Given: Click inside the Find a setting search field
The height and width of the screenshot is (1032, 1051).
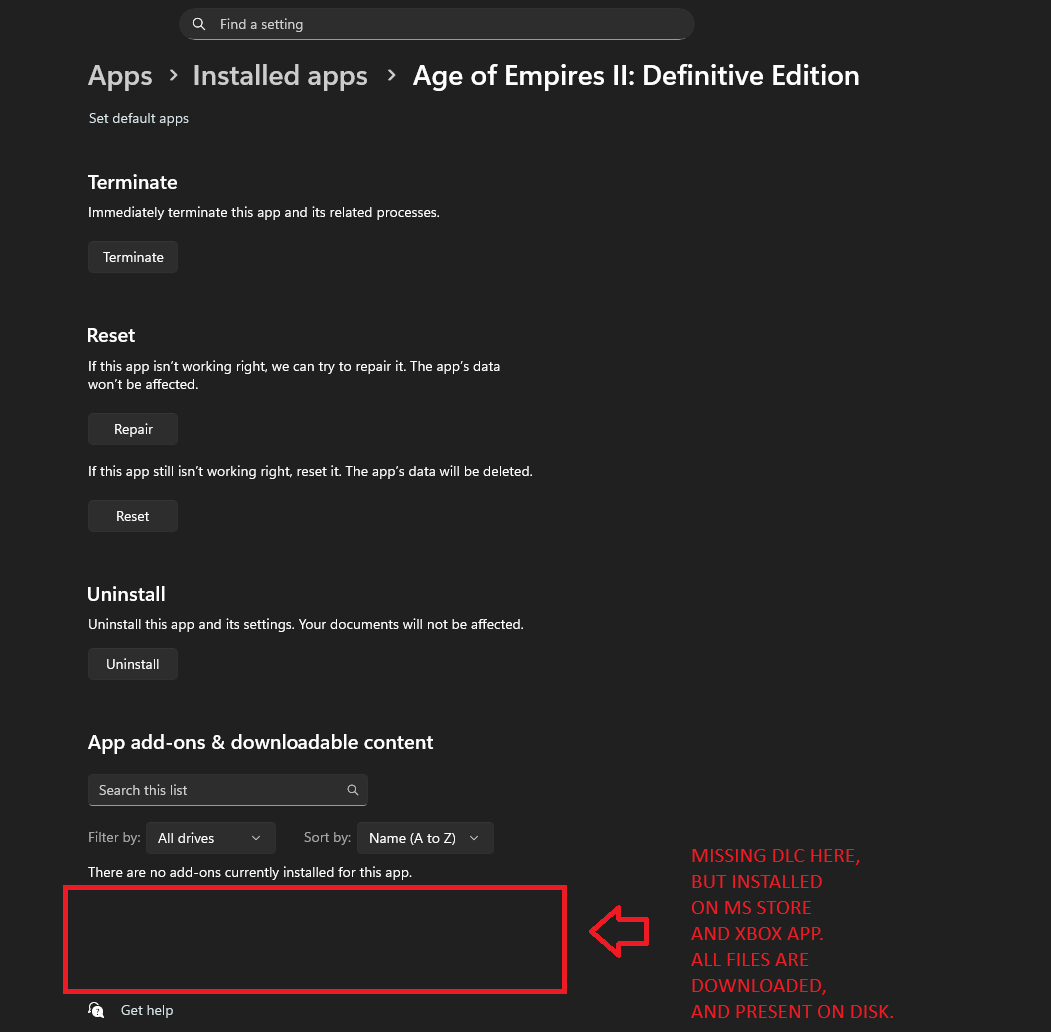Looking at the screenshot, I should click(x=435, y=23).
